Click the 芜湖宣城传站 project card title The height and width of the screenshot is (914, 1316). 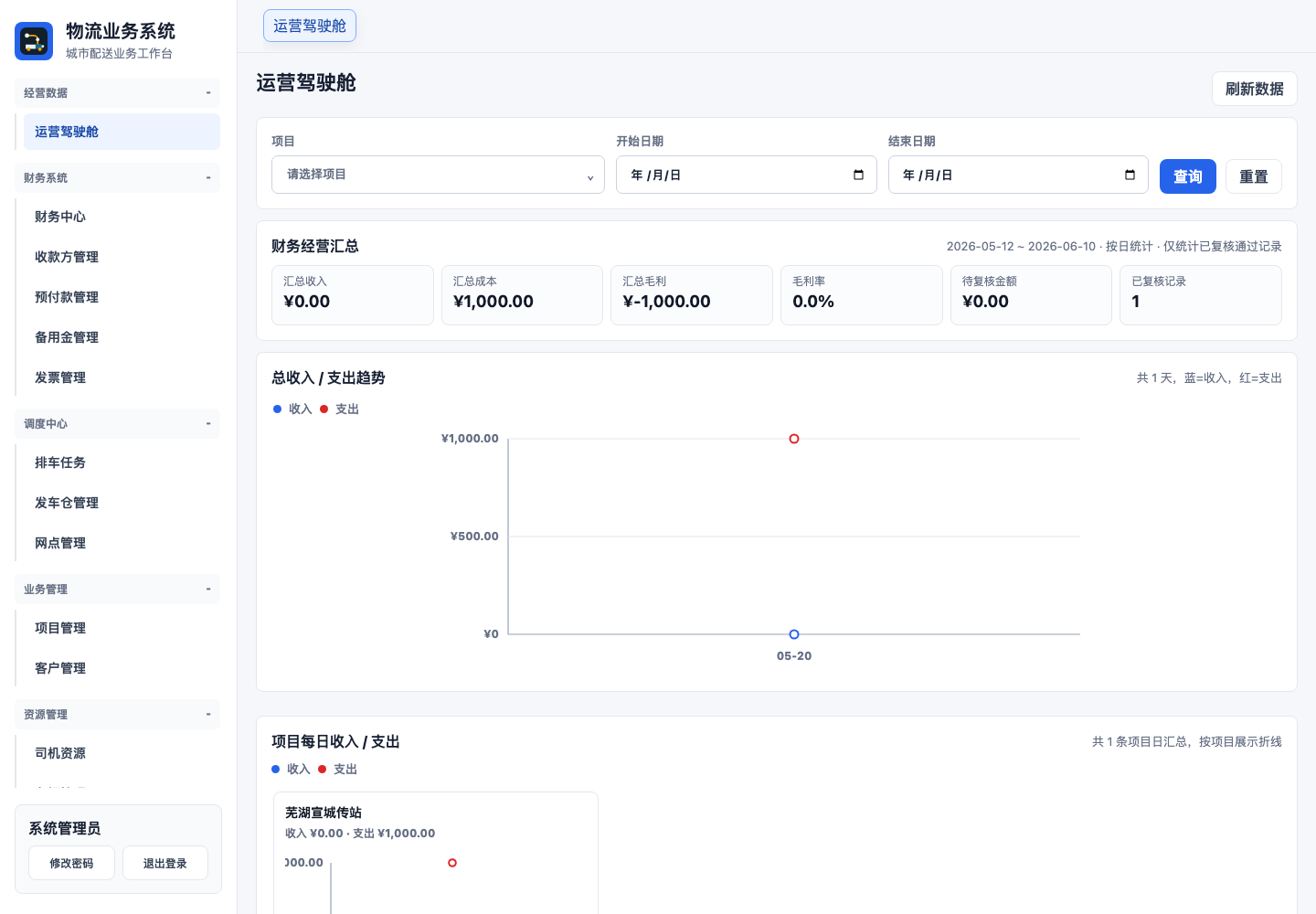(324, 813)
